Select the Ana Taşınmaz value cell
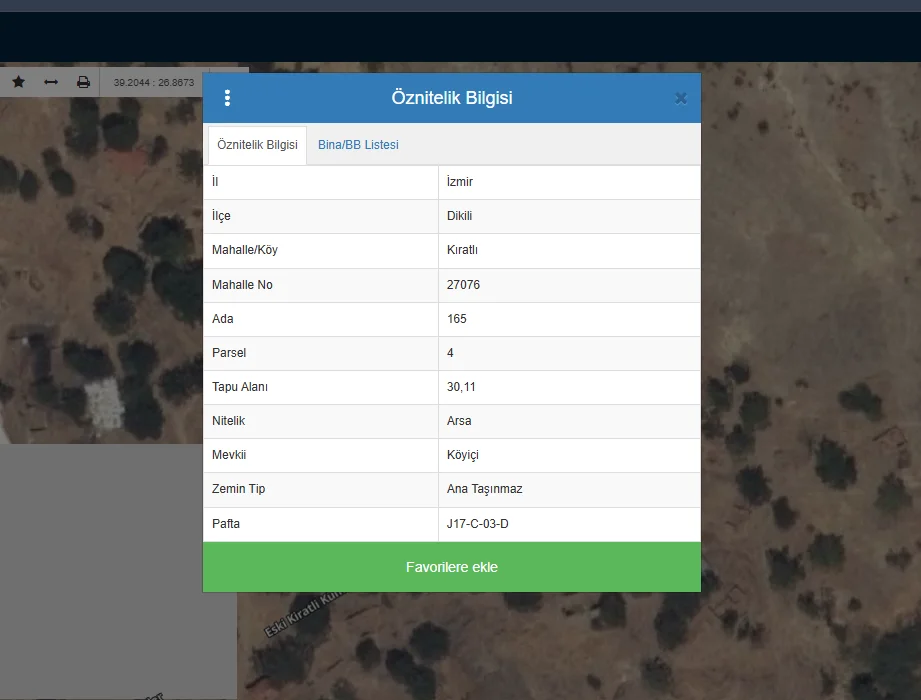Image resolution: width=921 pixels, height=700 pixels. (484, 489)
